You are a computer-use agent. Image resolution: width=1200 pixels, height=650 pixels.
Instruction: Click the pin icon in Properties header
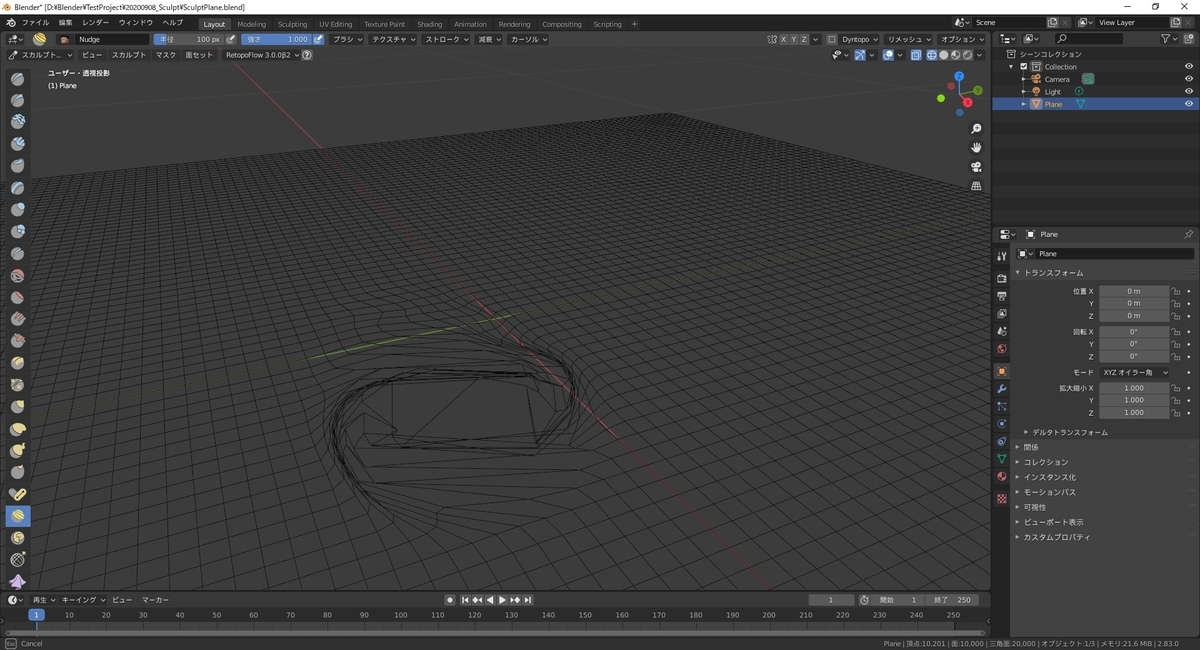(1188, 234)
